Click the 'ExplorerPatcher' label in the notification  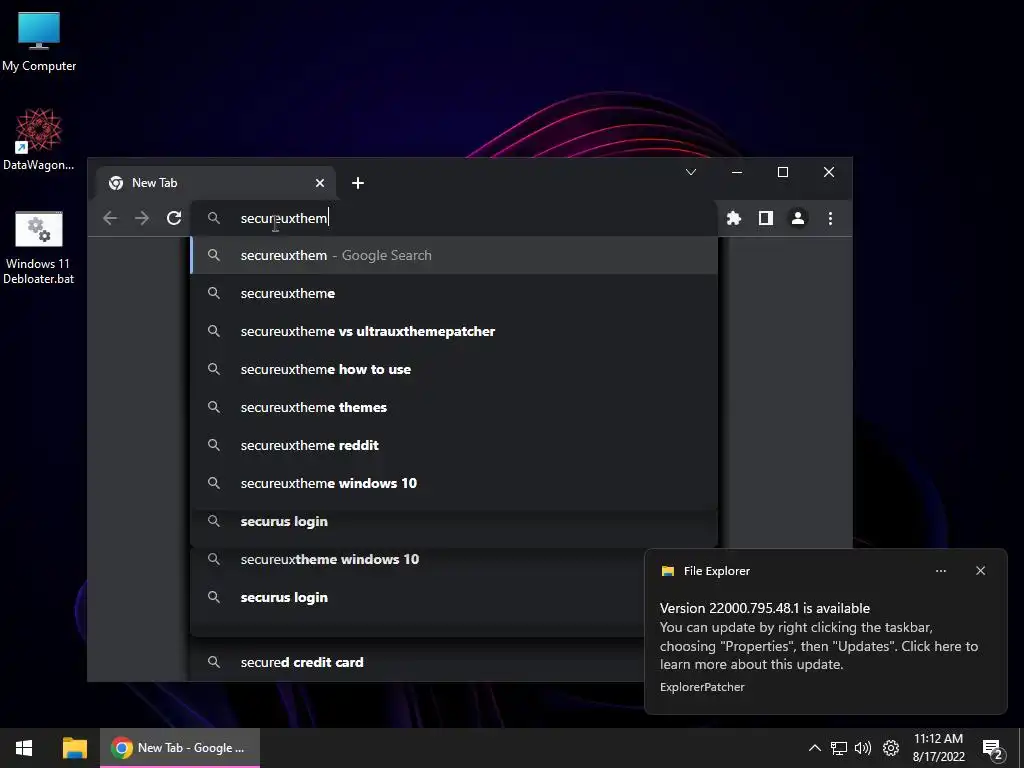tap(702, 687)
